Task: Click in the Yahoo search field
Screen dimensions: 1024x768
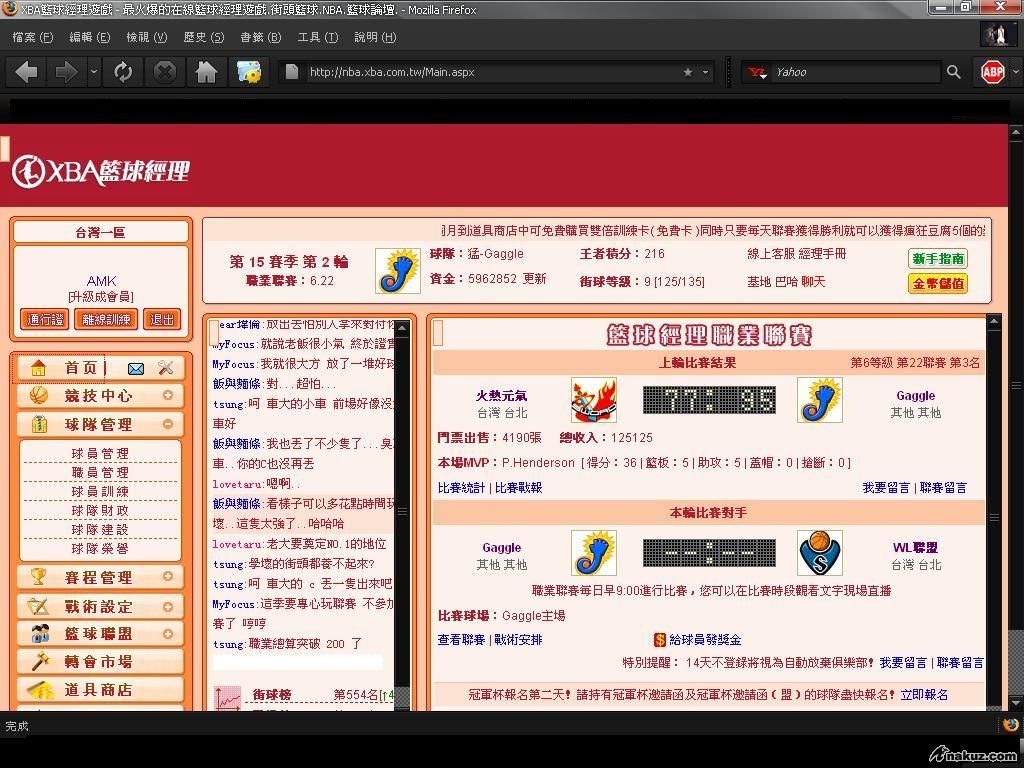Action: pyautogui.click(x=856, y=72)
